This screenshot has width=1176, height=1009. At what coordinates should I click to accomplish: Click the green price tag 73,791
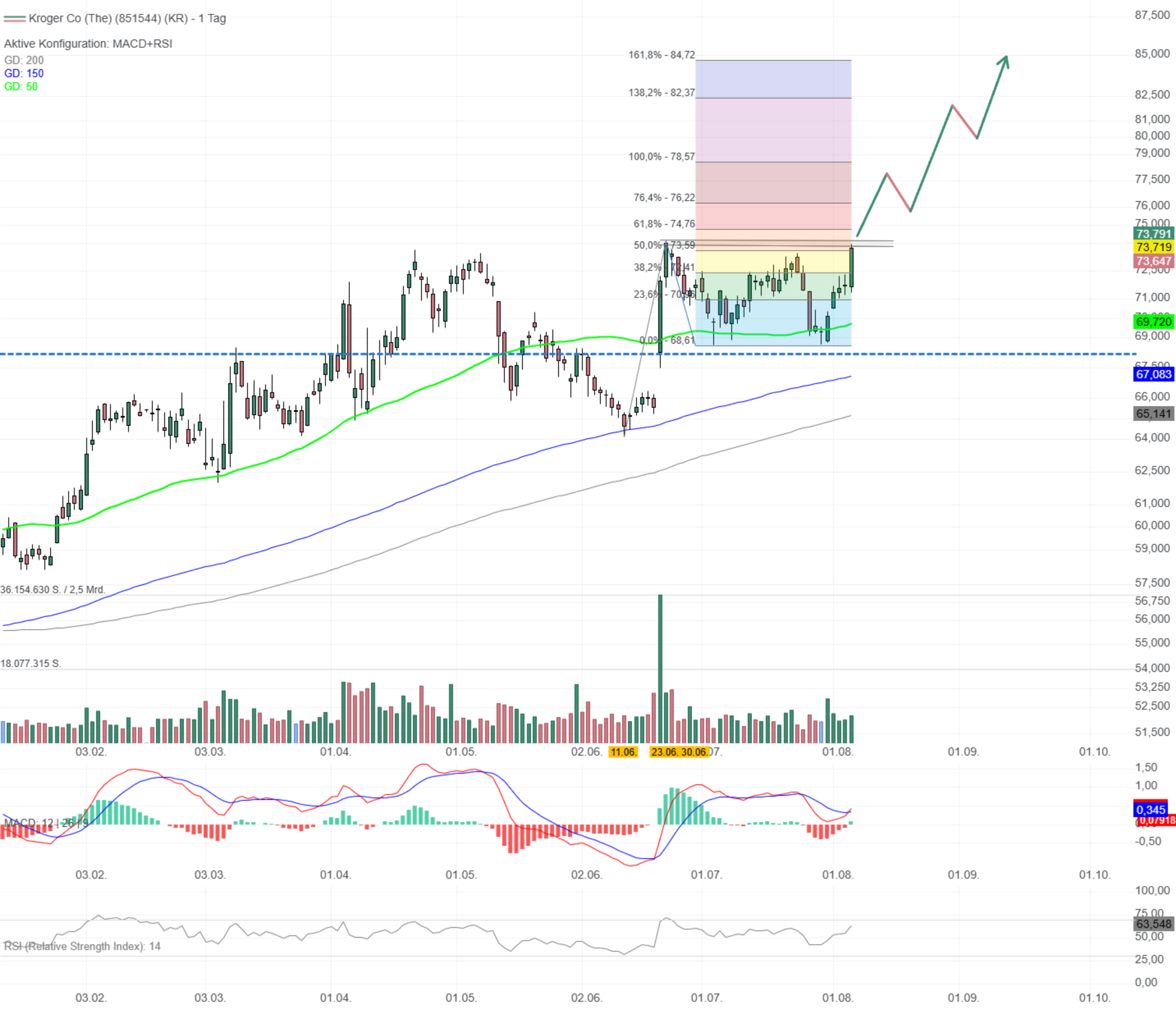[1154, 234]
